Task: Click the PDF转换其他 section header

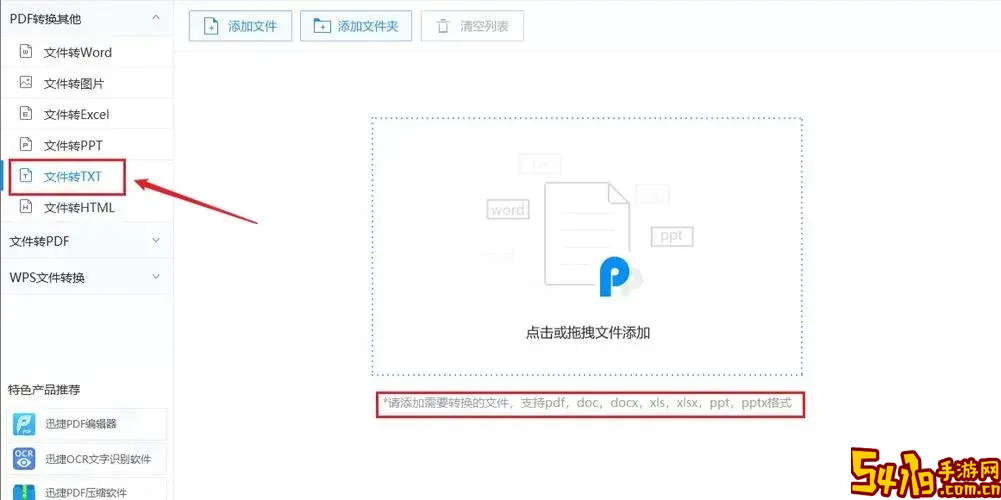Action: (x=87, y=18)
